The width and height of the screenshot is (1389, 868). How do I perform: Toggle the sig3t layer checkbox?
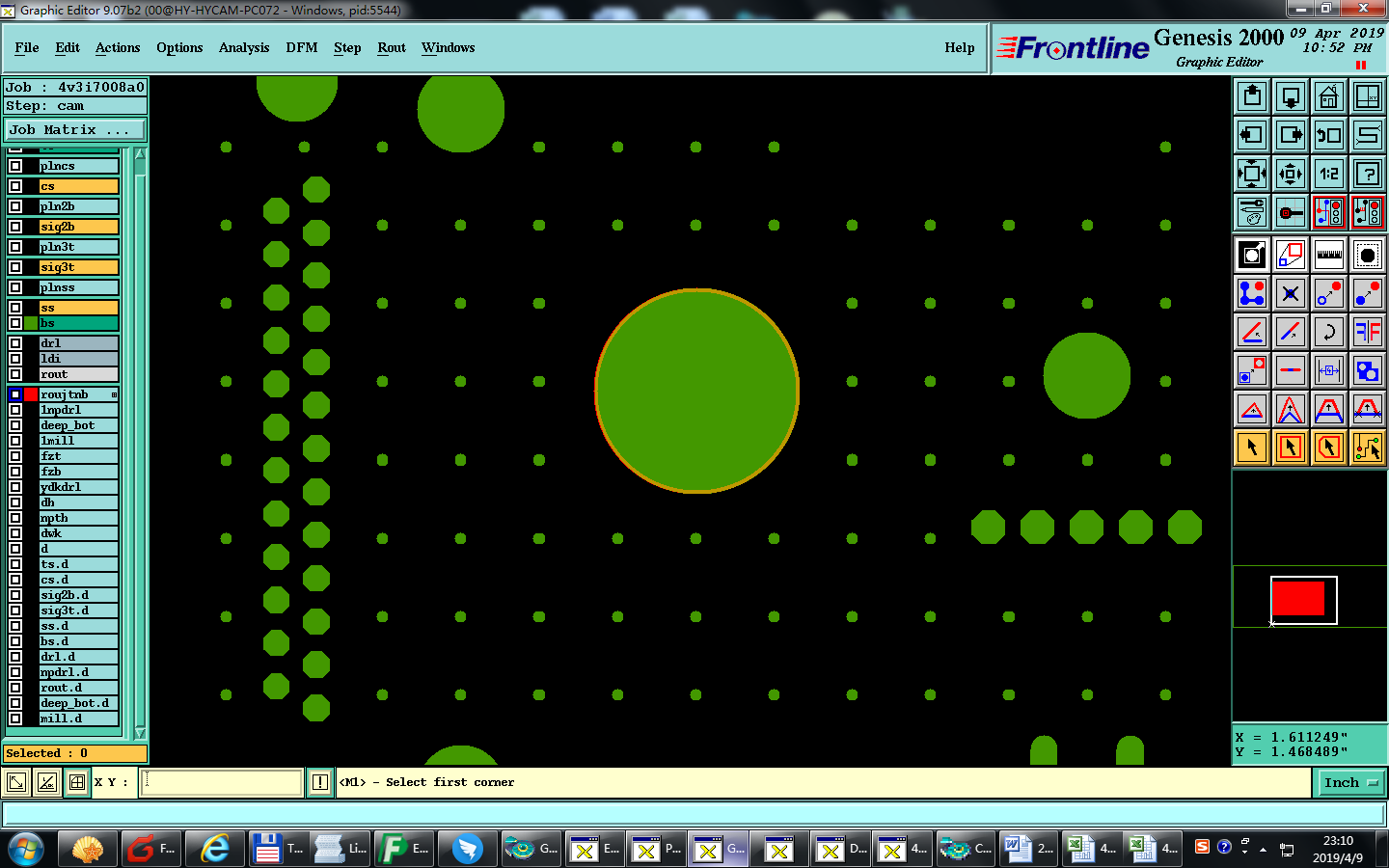(x=15, y=267)
